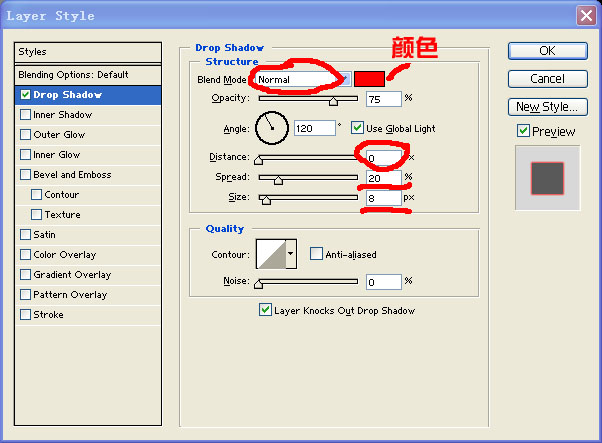Confirm with the OK button

pyautogui.click(x=547, y=51)
